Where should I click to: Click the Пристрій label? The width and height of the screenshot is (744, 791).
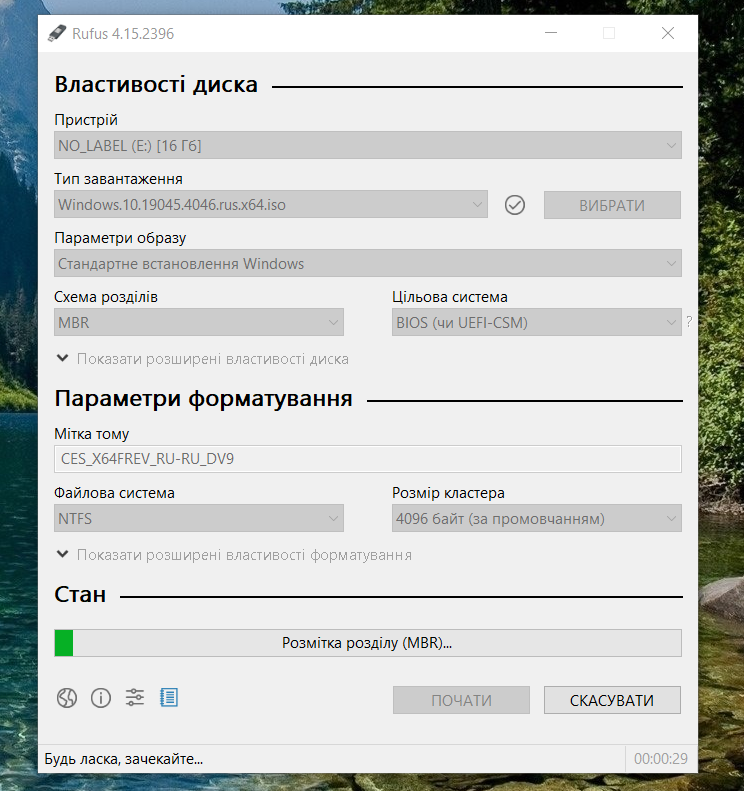(x=86, y=120)
